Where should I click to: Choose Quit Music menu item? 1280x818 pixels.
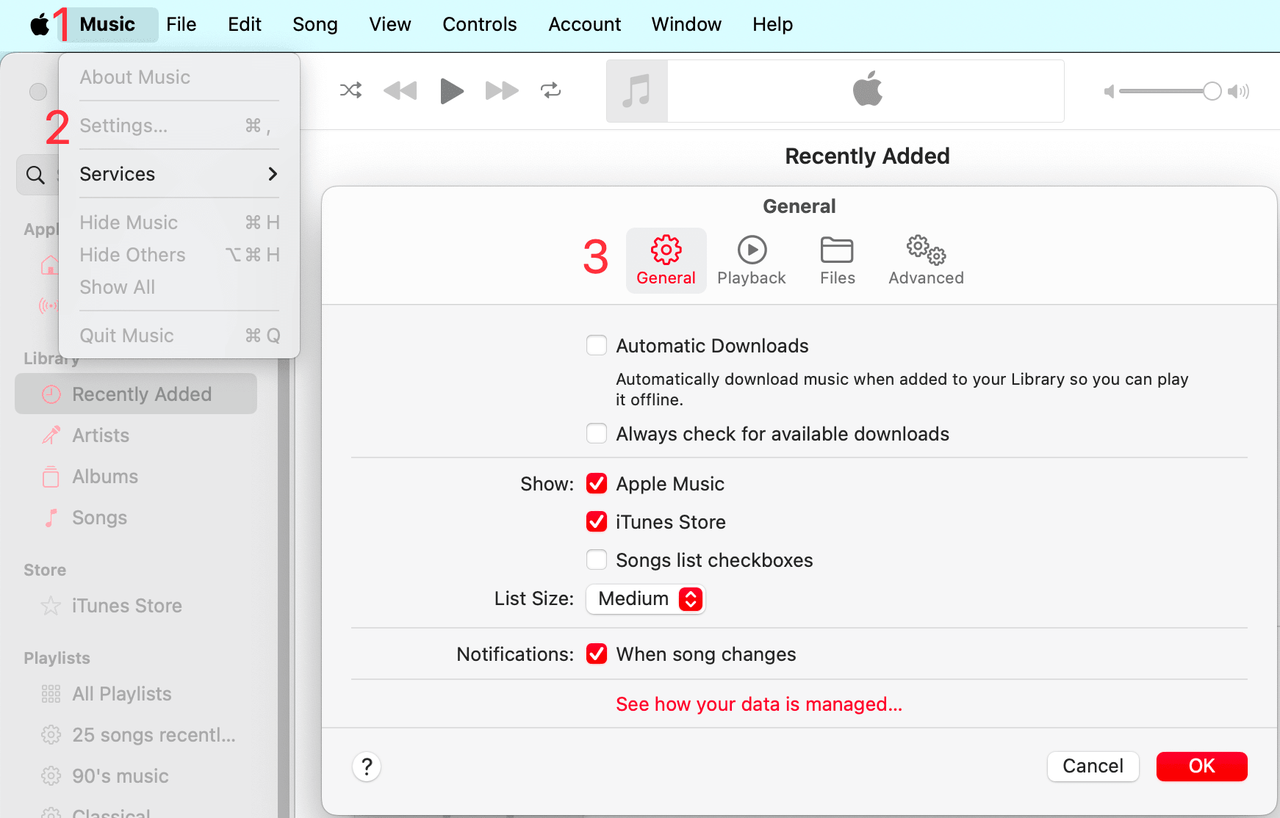point(179,336)
